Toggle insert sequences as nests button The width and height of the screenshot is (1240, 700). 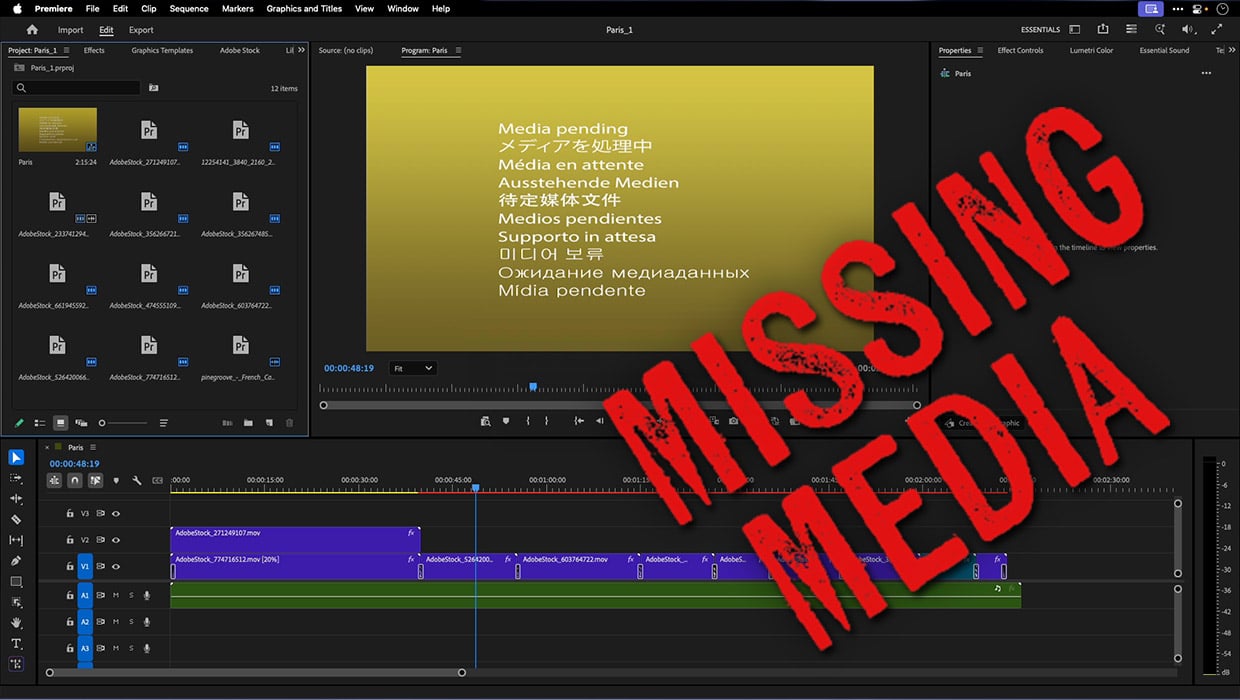pyautogui.click(x=54, y=480)
